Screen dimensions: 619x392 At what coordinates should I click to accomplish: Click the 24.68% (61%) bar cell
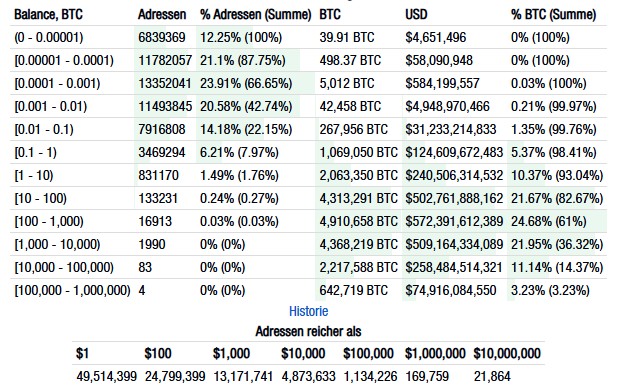pos(549,221)
